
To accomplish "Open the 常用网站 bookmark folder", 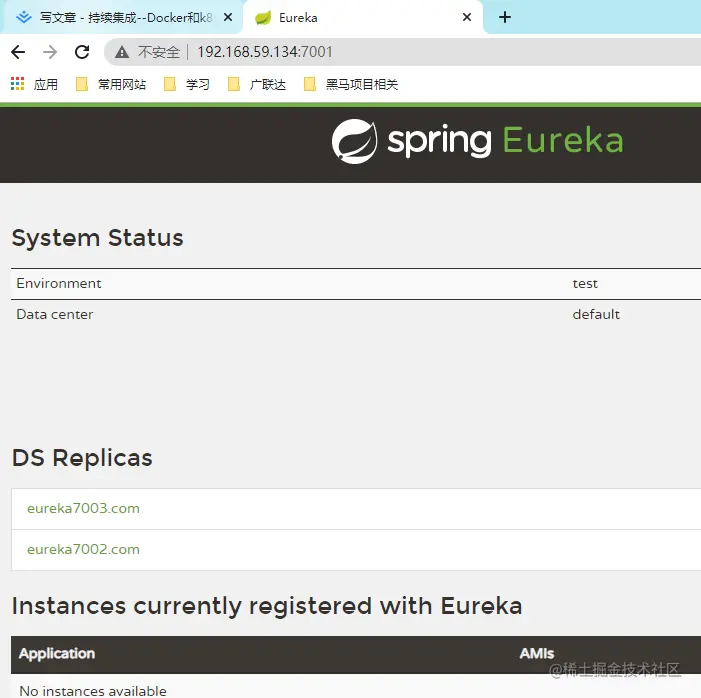I will point(111,84).
